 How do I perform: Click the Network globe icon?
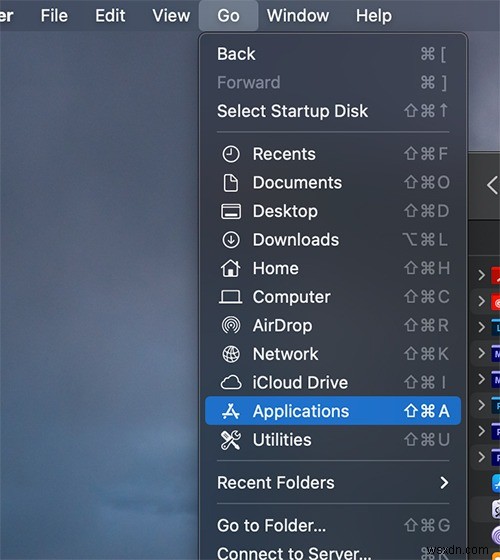pos(231,354)
